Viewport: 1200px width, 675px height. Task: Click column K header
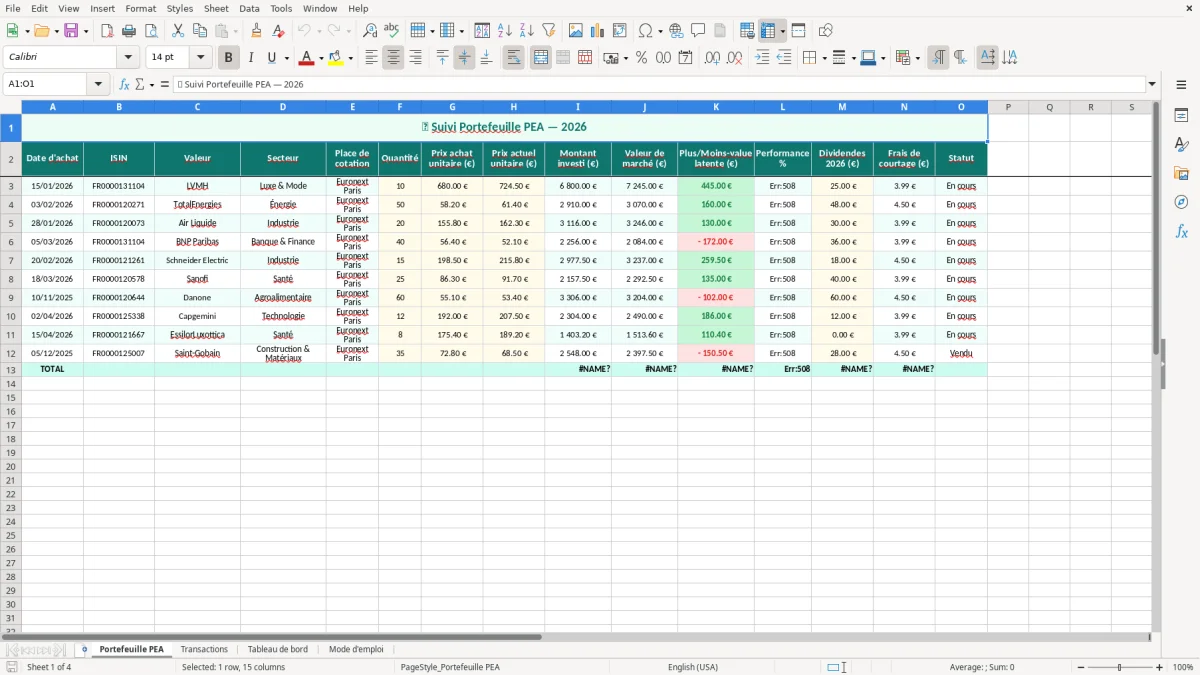point(716,107)
